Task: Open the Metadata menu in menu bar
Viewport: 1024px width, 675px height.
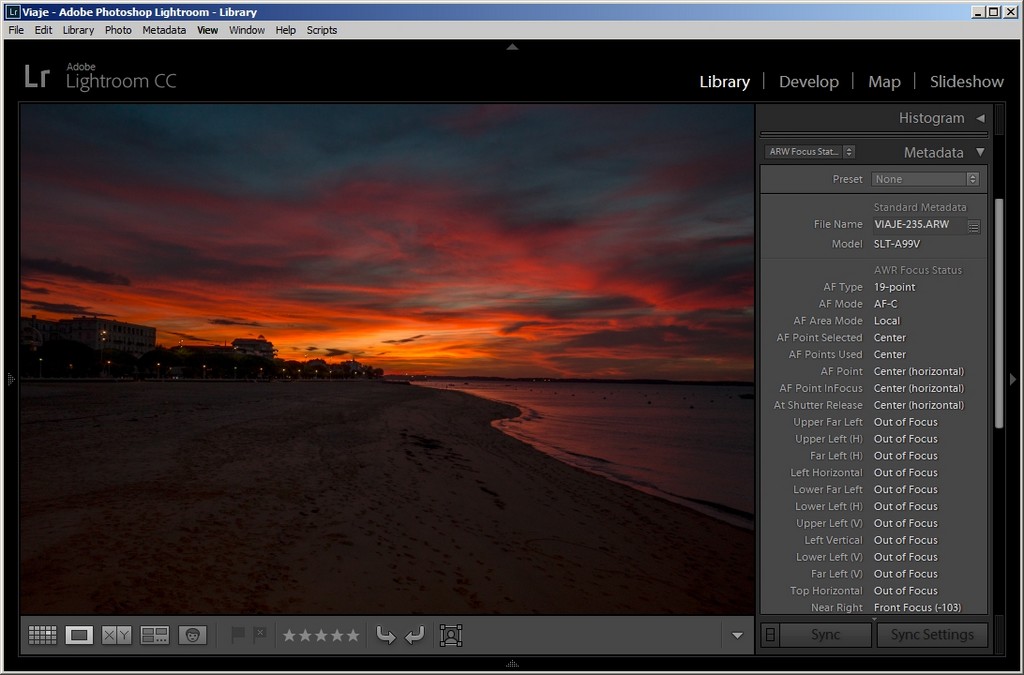Action: pyautogui.click(x=164, y=30)
